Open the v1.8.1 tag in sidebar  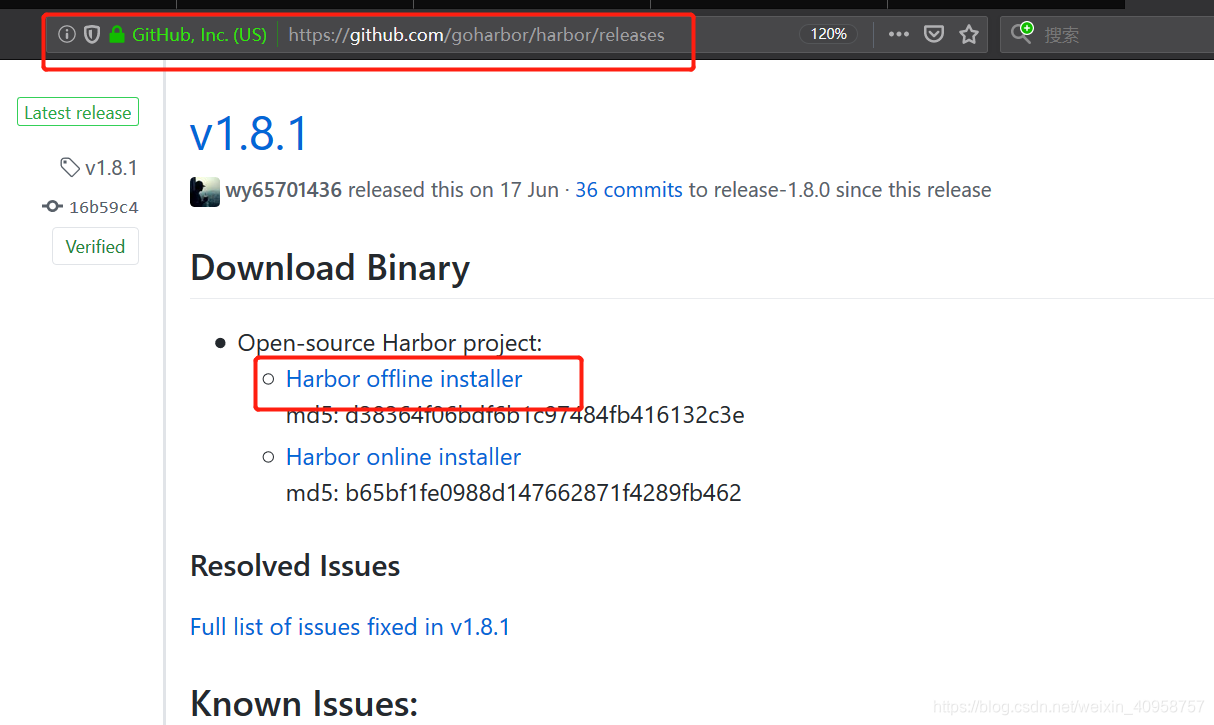pos(111,167)
